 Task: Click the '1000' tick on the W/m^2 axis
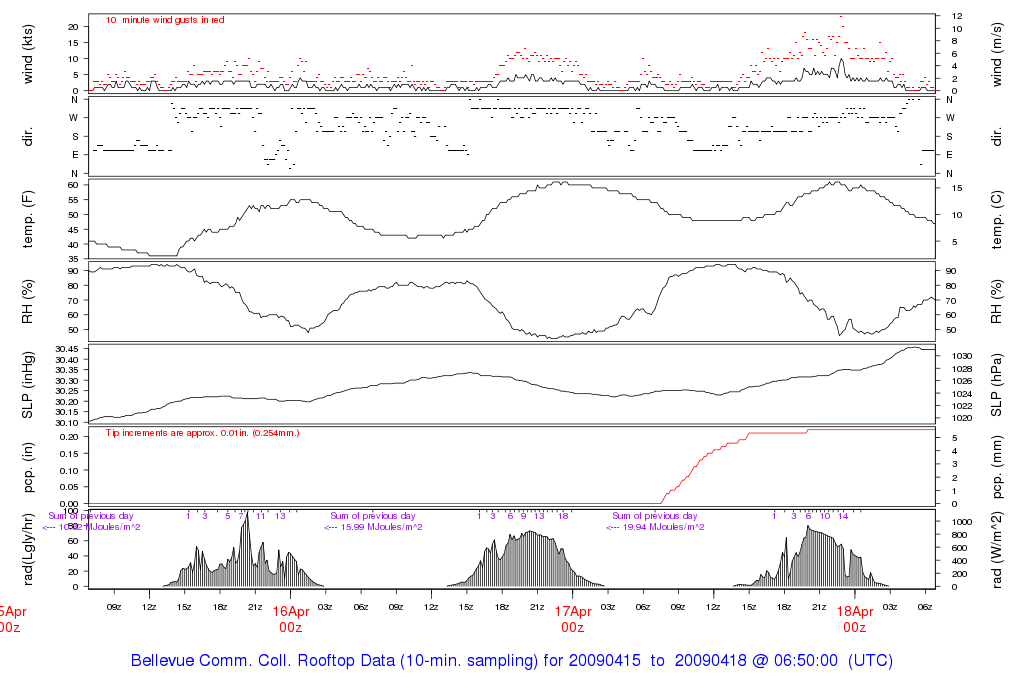click(x=962, y=522)
